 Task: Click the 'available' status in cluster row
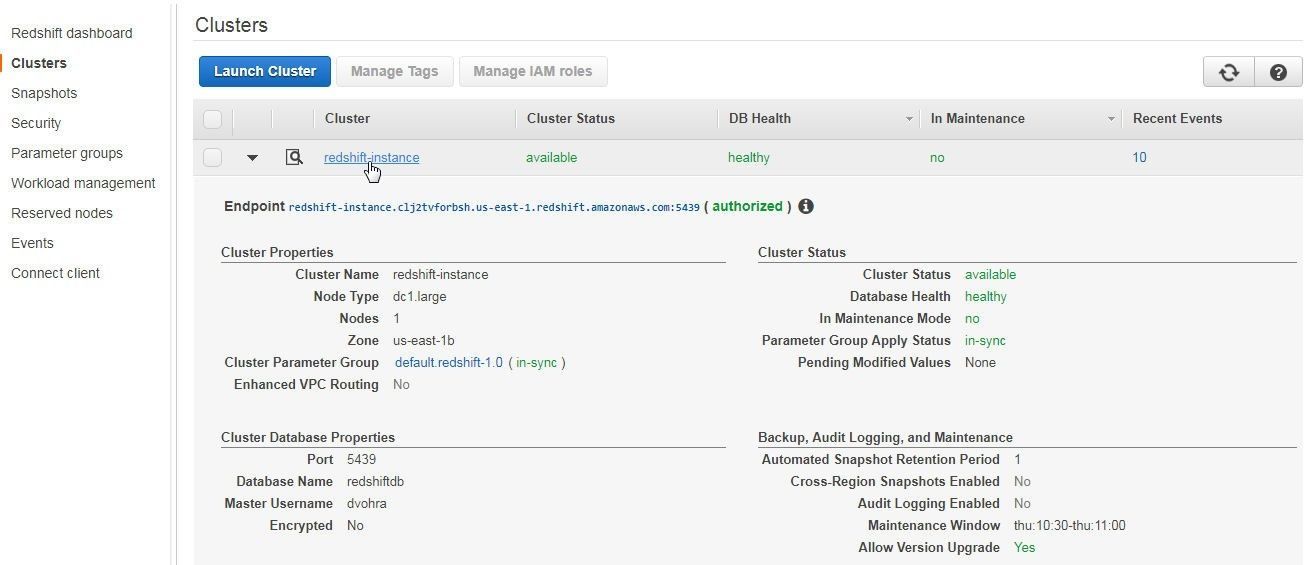point(552,157)
